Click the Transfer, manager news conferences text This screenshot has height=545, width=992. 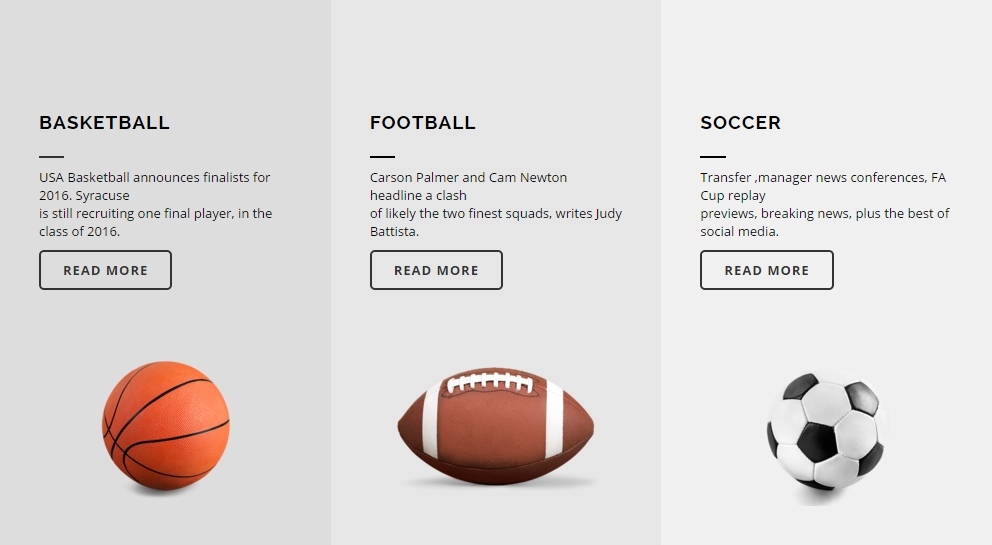(x=825, y=204)
